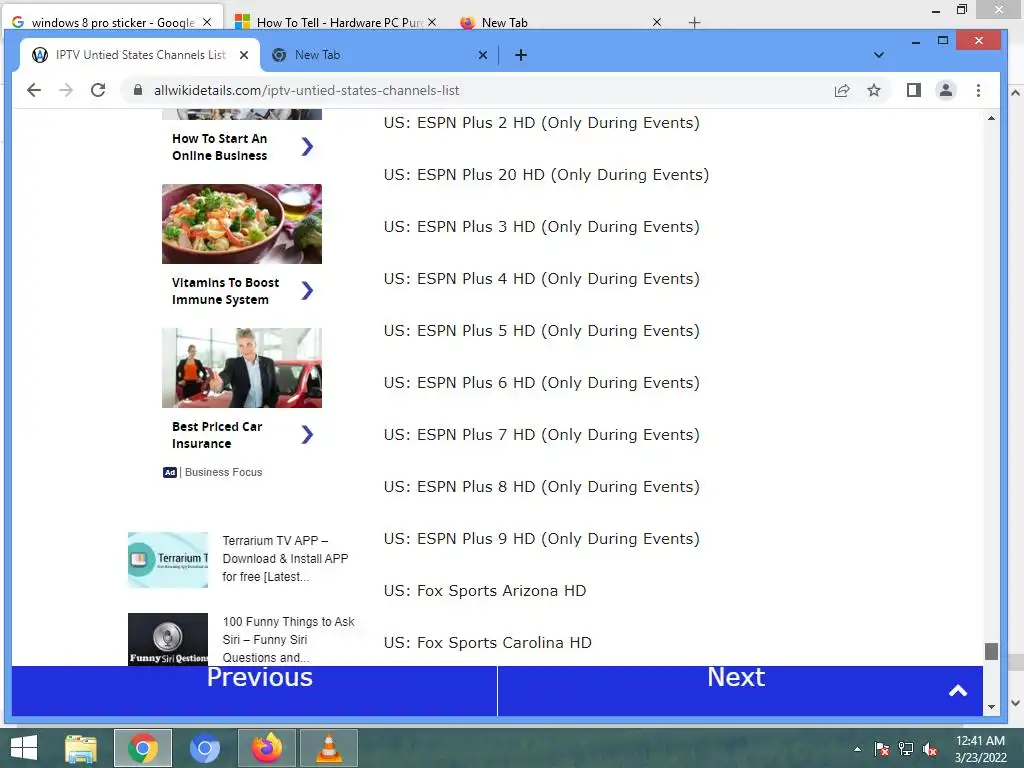Click the forward navigation arrow

point(66,90)
